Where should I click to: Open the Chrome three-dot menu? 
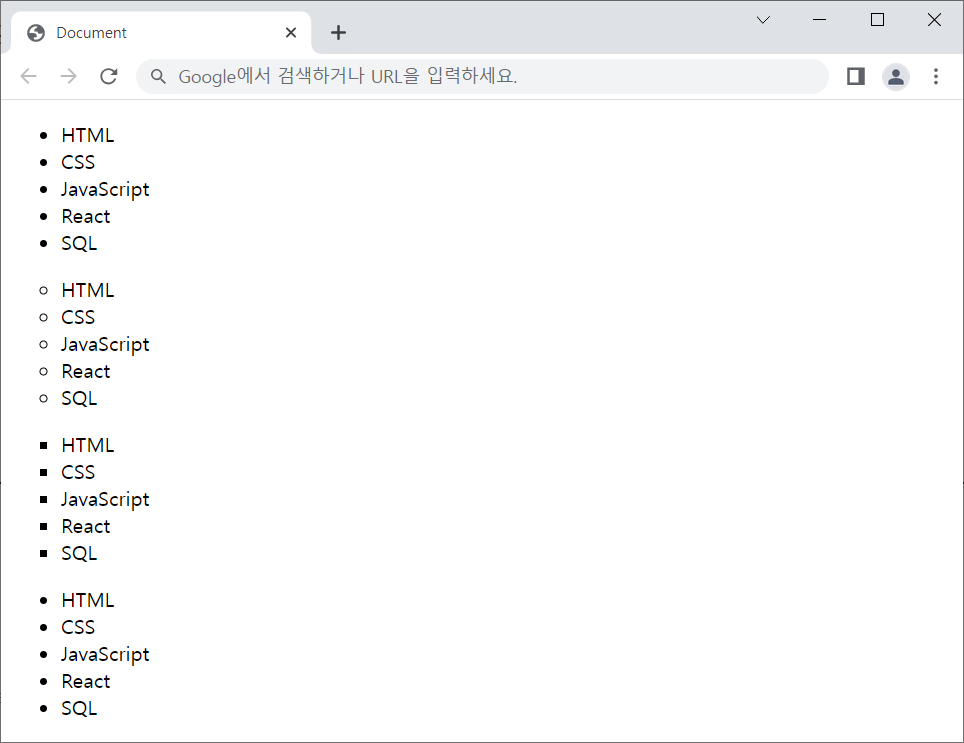tap(936, 76)
